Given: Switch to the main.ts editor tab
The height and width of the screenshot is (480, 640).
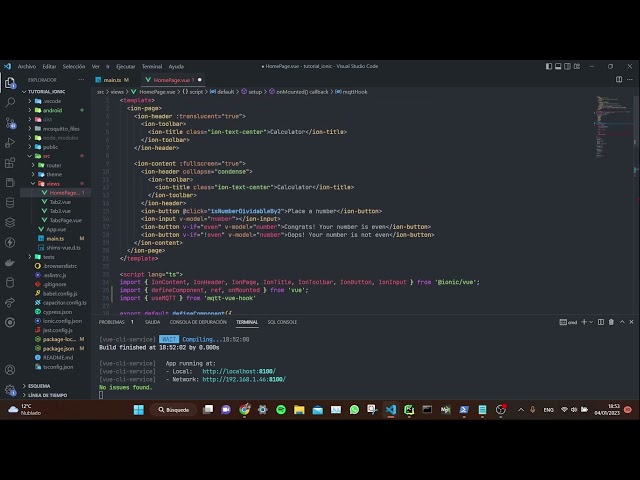Looking at the screenshot, I should (113, 80).
